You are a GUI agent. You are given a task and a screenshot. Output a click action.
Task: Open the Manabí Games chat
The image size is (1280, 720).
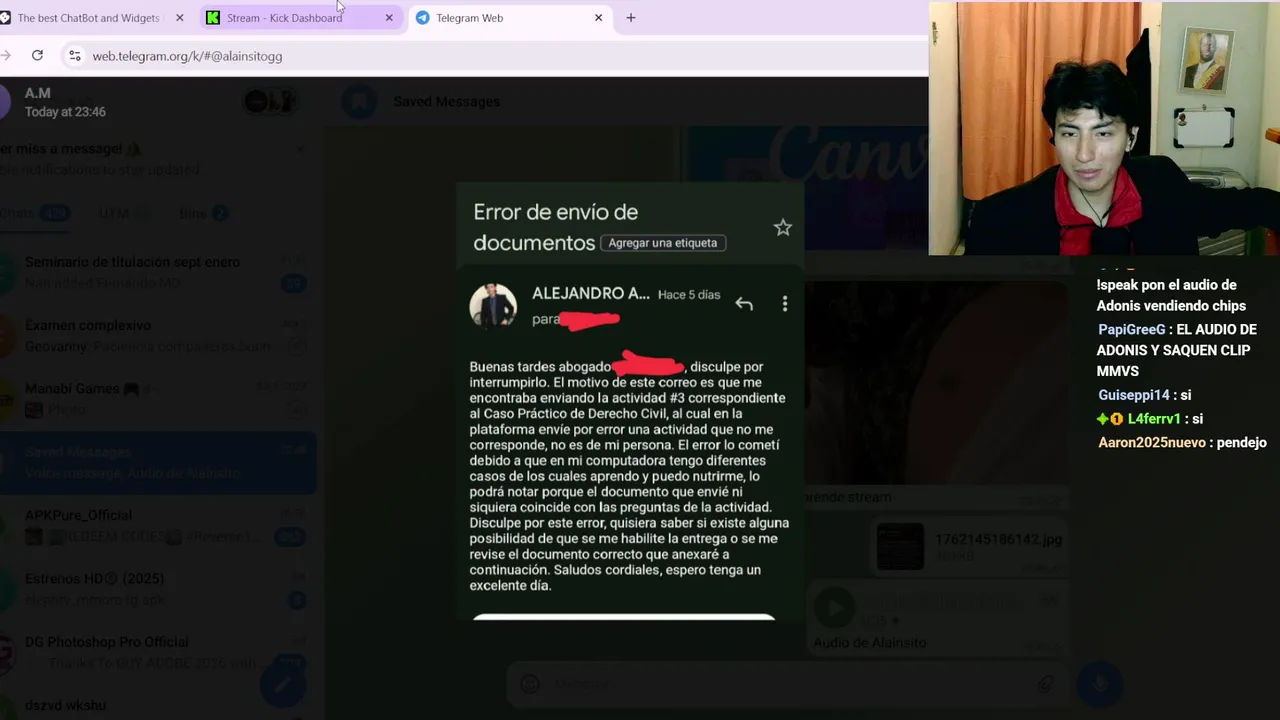pos(158,399)
